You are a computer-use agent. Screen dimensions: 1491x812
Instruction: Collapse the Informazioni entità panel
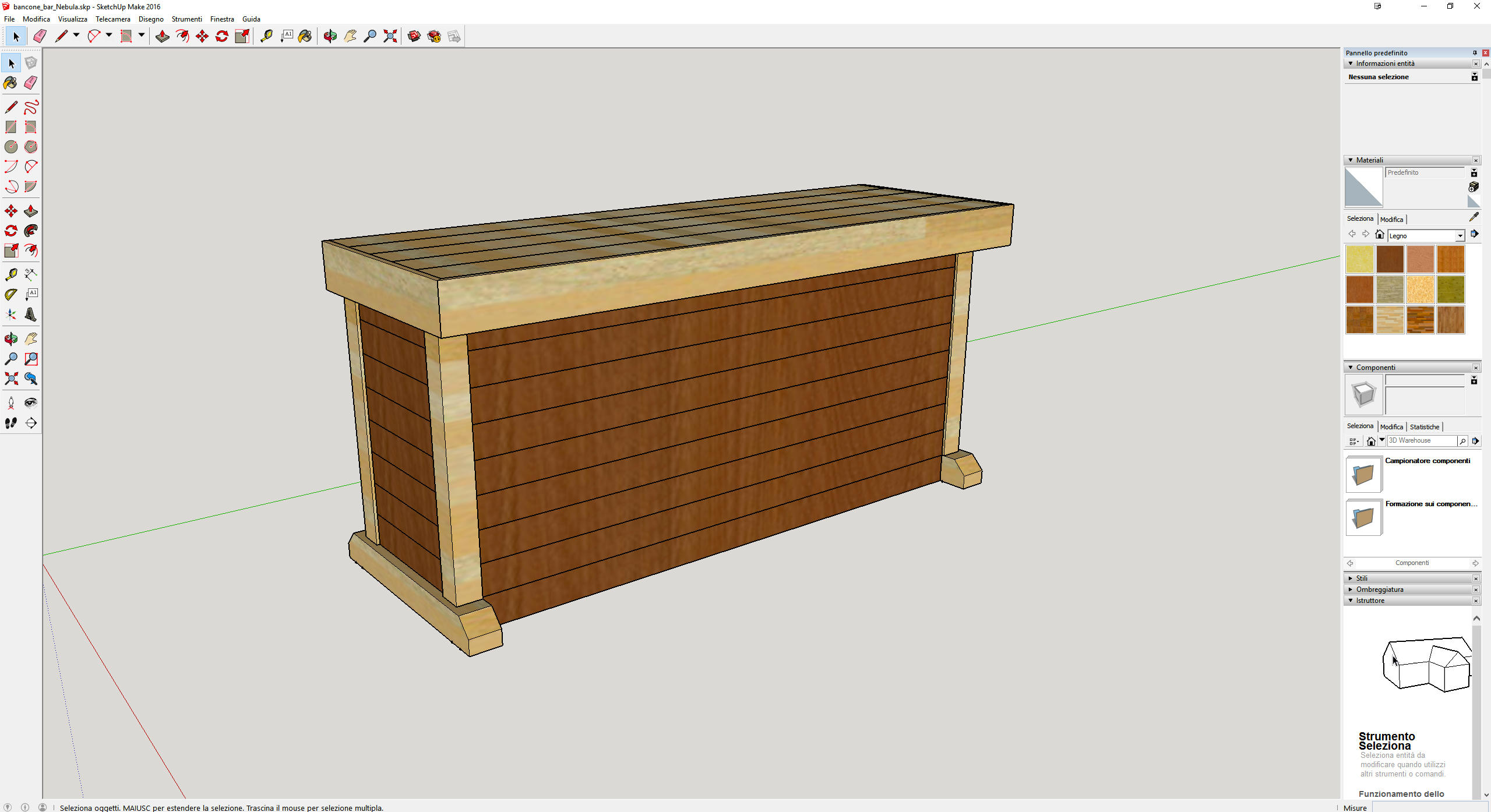pyautogui.click(x=1351, y=63)
